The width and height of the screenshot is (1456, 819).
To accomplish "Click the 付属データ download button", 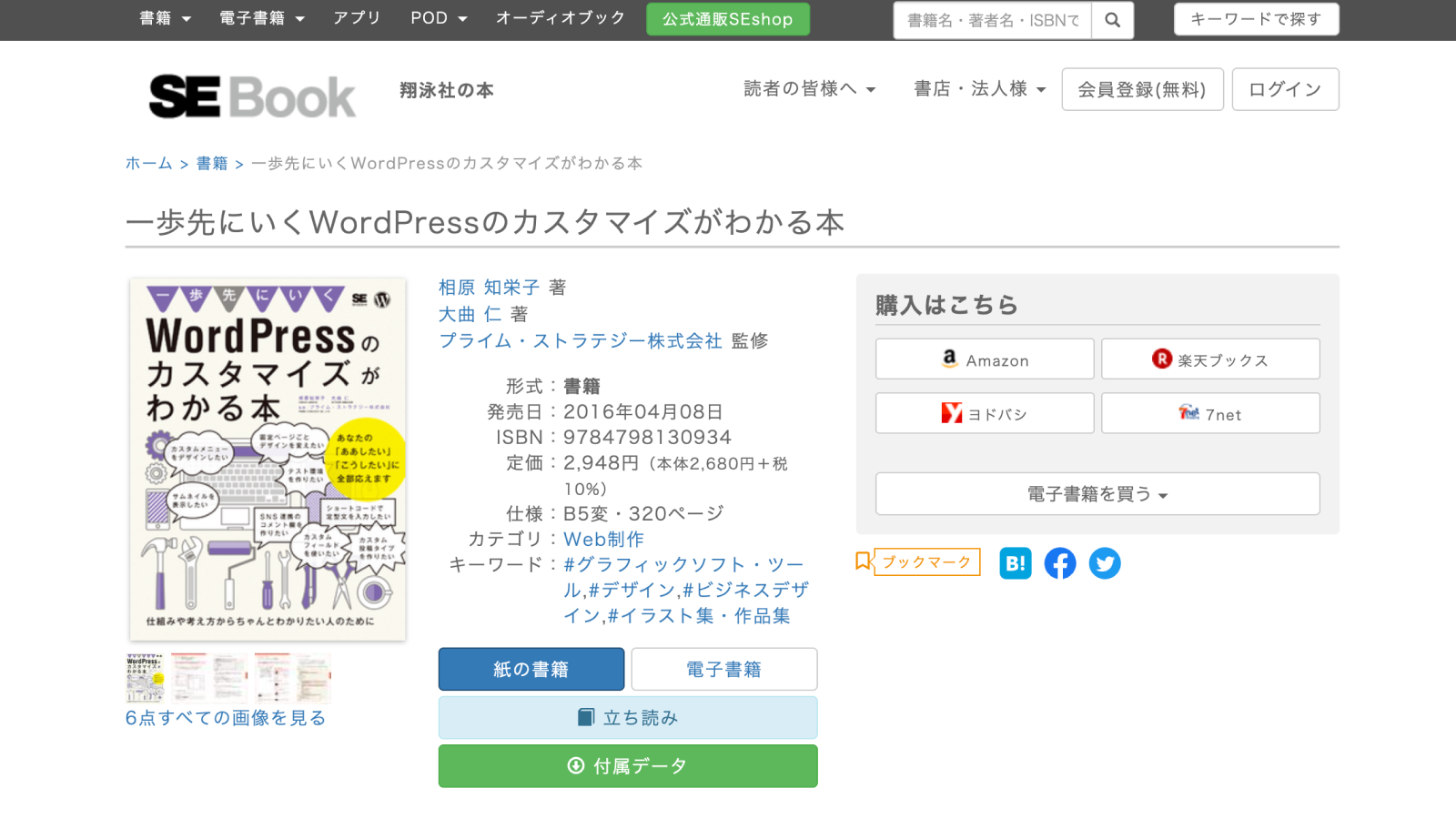I will 628,766.
